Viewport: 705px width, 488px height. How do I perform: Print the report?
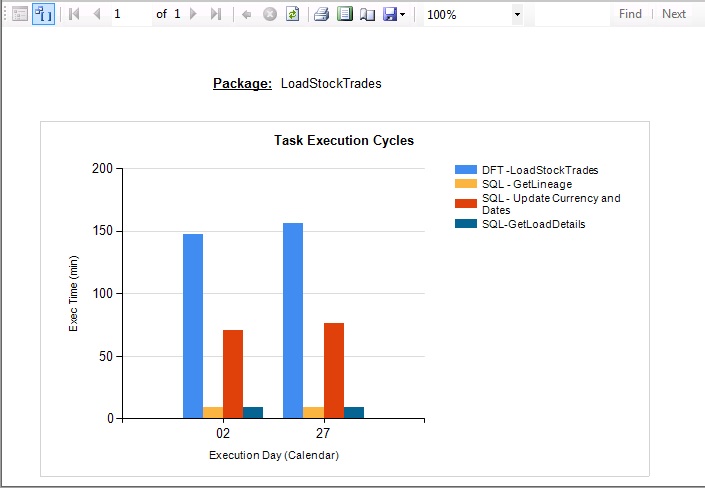pos(321,14)
